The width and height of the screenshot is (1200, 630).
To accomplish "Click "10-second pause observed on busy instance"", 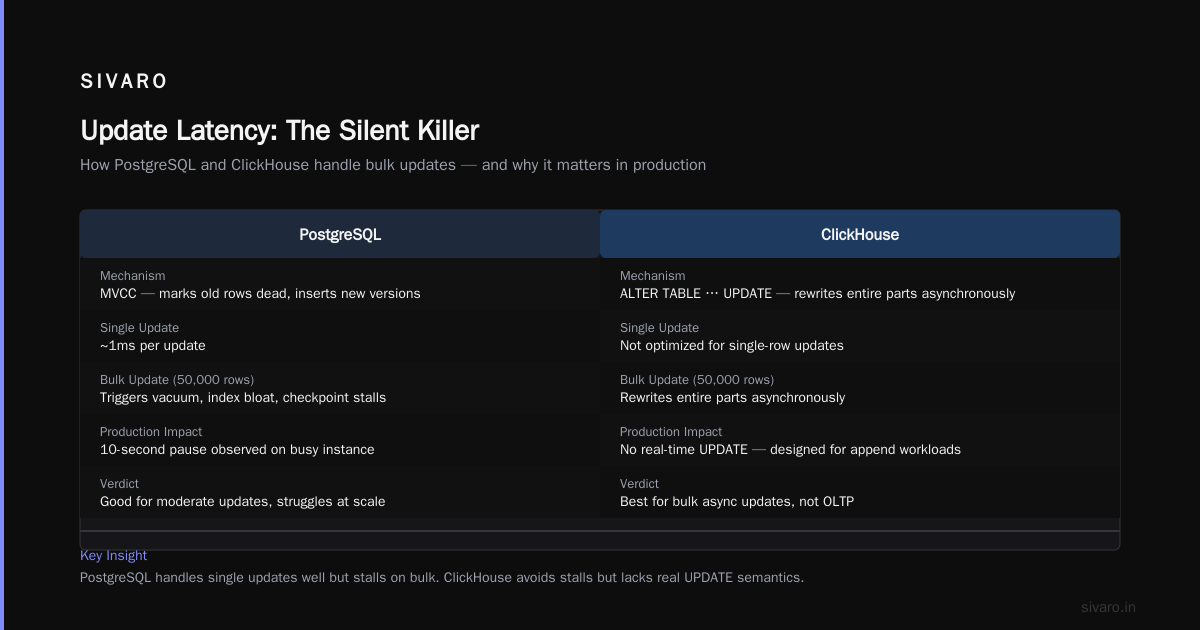I will (237, 450).
